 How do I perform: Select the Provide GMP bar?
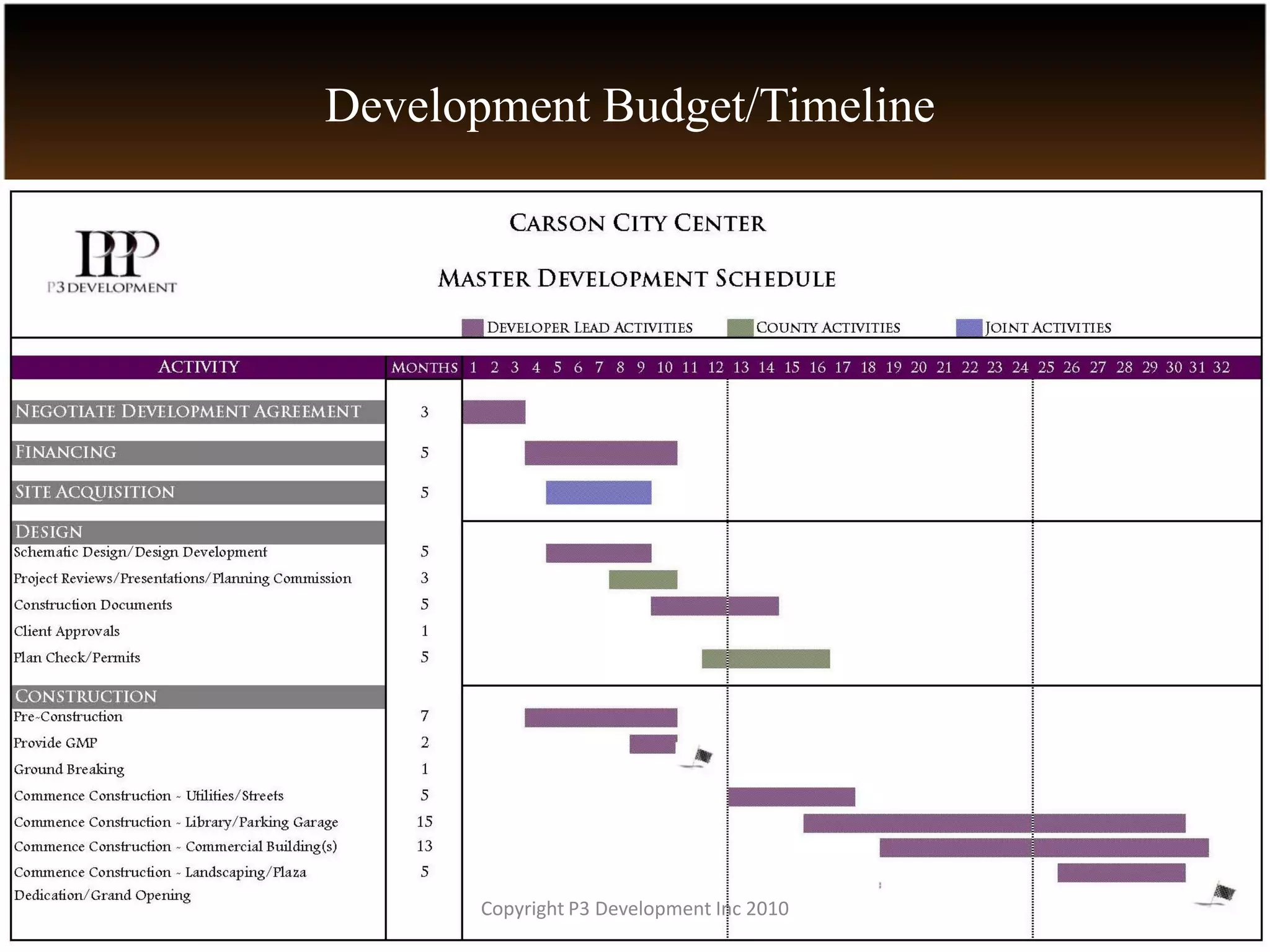click(653, 744)
